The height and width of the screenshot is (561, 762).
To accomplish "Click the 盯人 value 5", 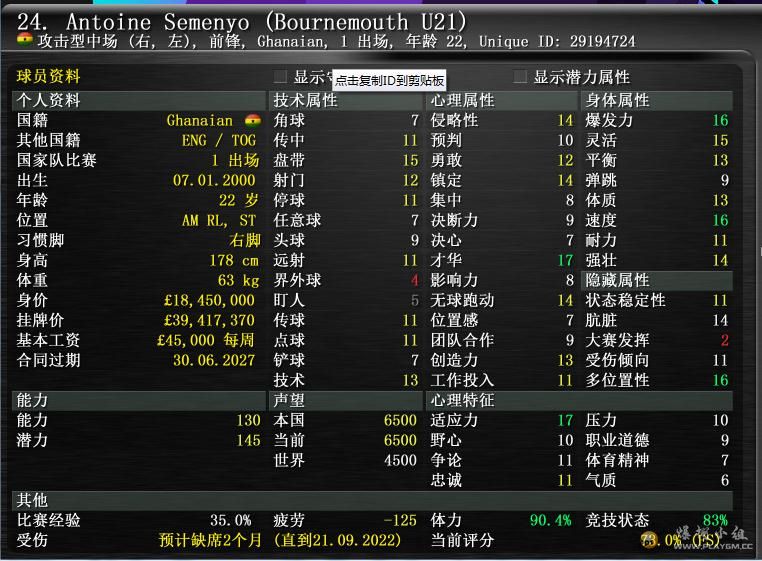I will pyautogui.click(x=415, y=300).
